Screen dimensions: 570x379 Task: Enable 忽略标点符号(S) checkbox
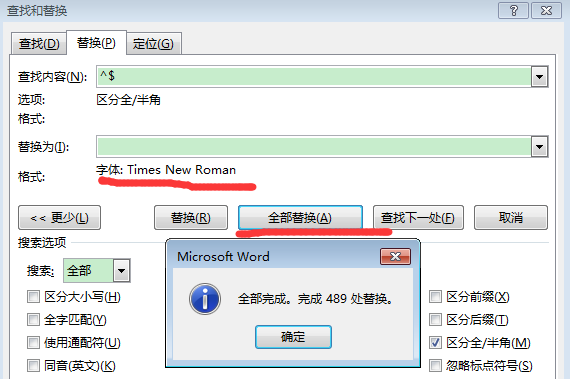click(435, 366)
